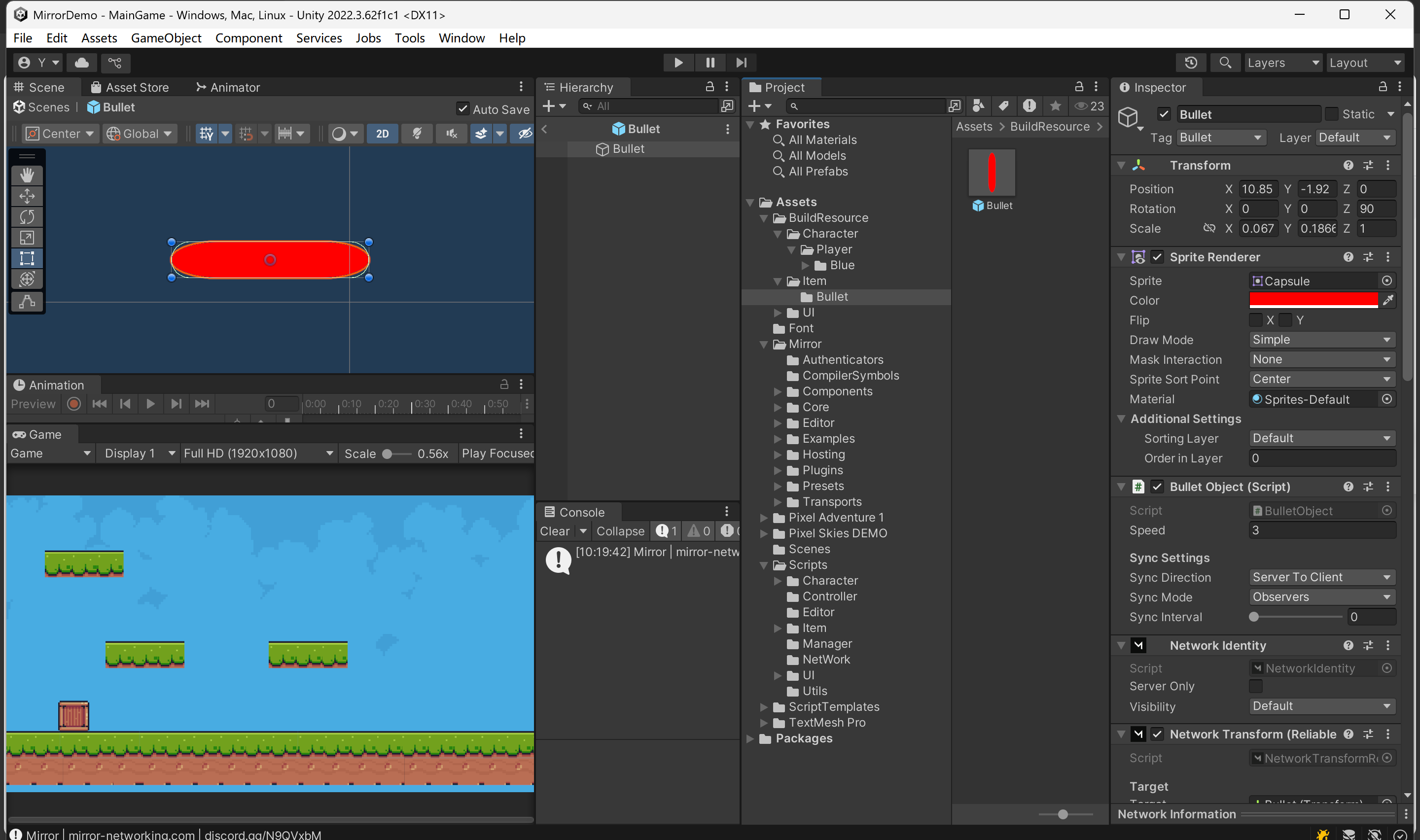Toggle the Auto Save checkbox
Viewport: 1420px width, 840px height.
tap(463, 108)
